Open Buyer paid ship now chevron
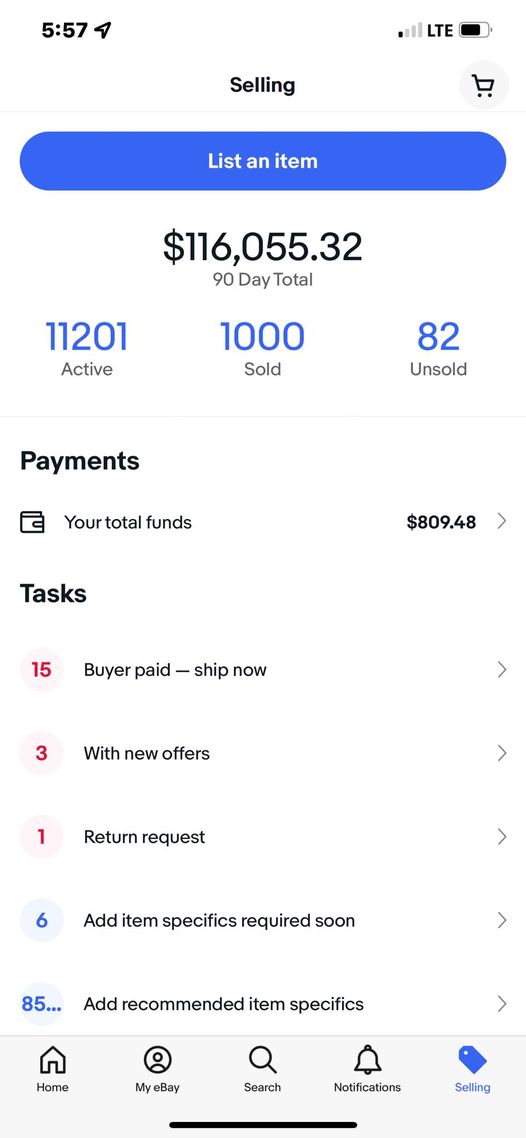Image resolution: width=526 pixels, height=1138 pixels. (501, 669)
